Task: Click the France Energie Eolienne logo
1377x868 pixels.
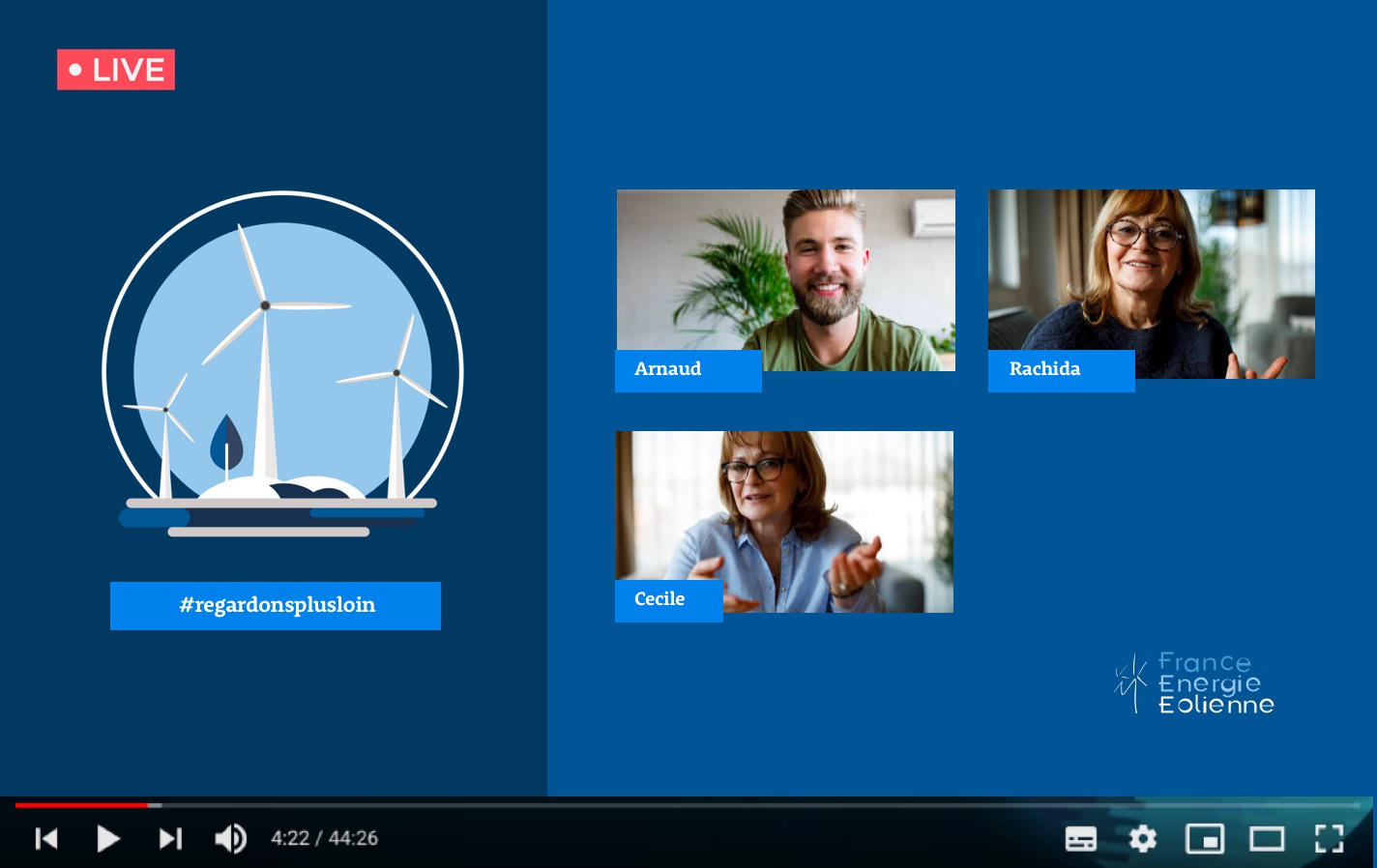Action: pyautogui.click(x=1194, y=683)
